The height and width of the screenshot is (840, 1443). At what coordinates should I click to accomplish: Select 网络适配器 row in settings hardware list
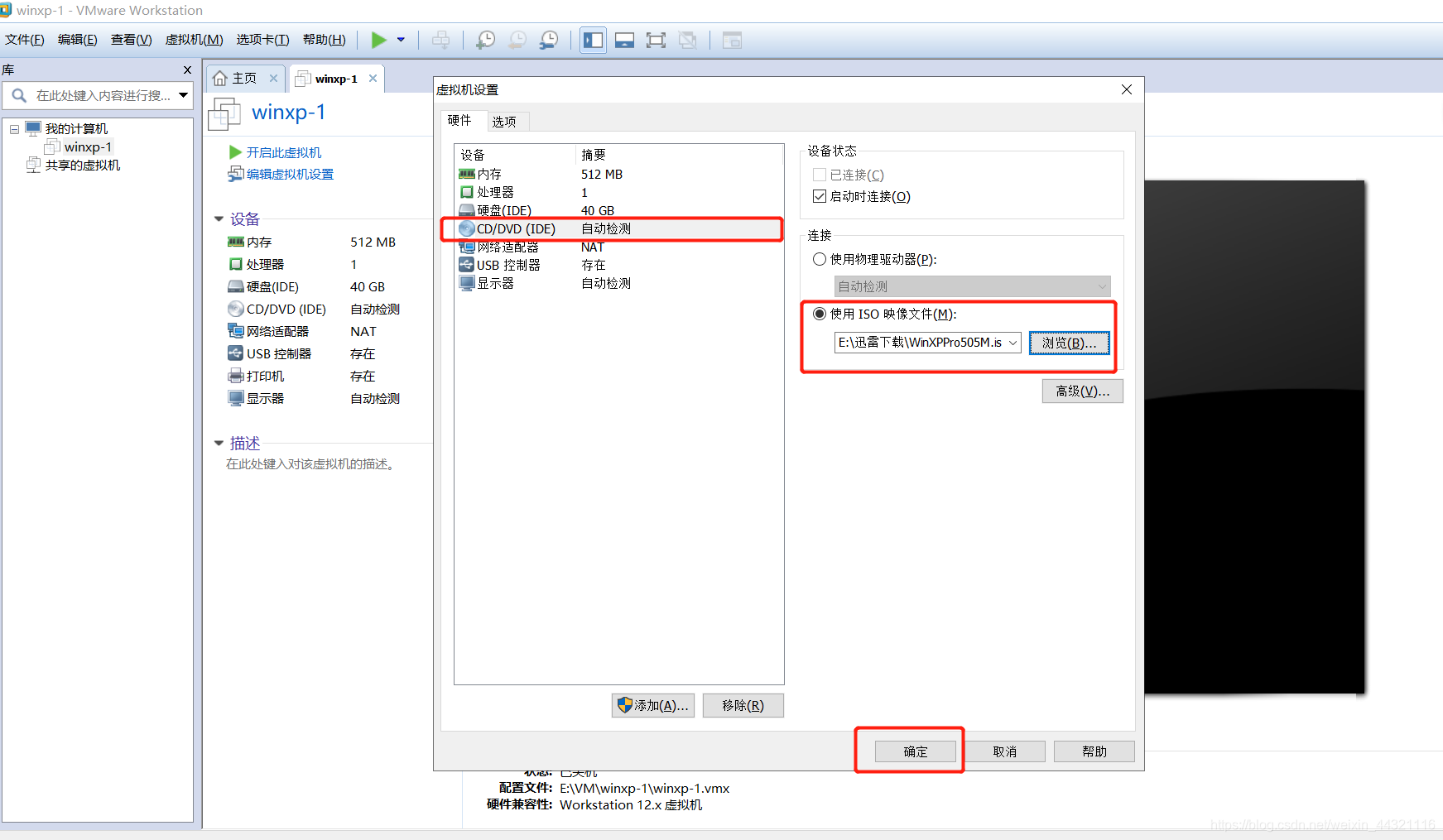tap(618, 247)
